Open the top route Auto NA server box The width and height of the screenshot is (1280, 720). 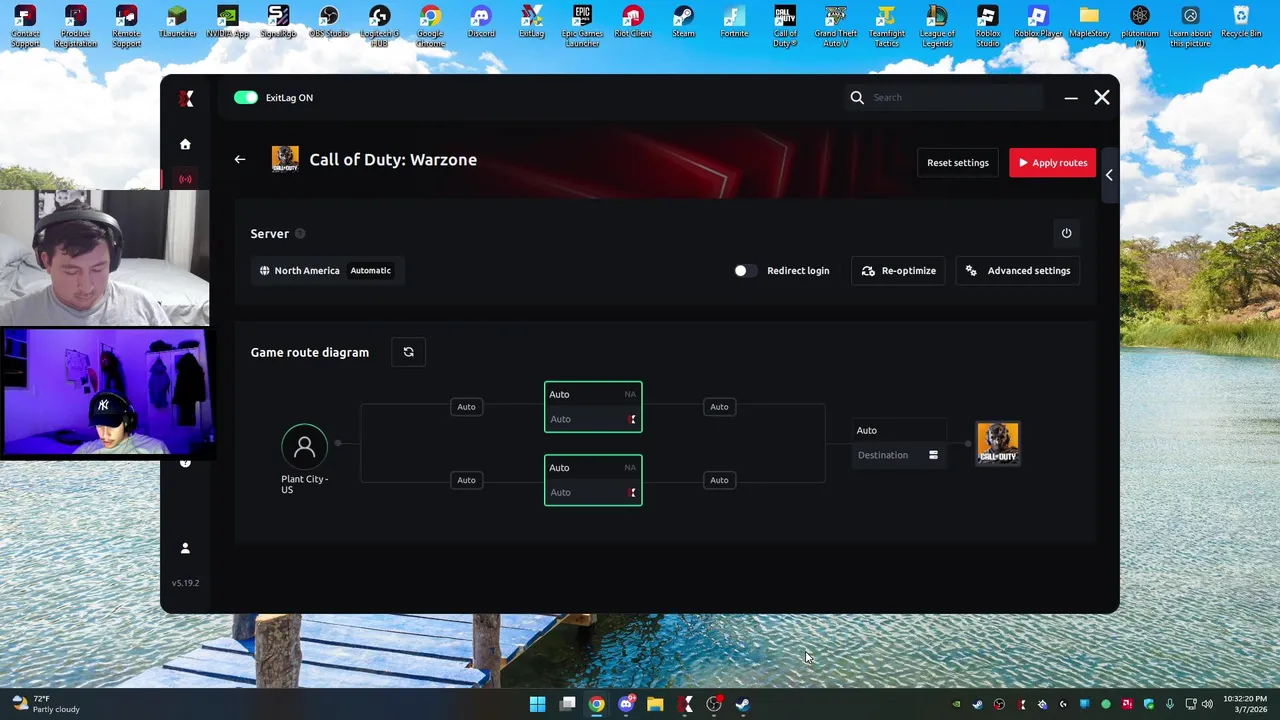click(x=593, y=407)
